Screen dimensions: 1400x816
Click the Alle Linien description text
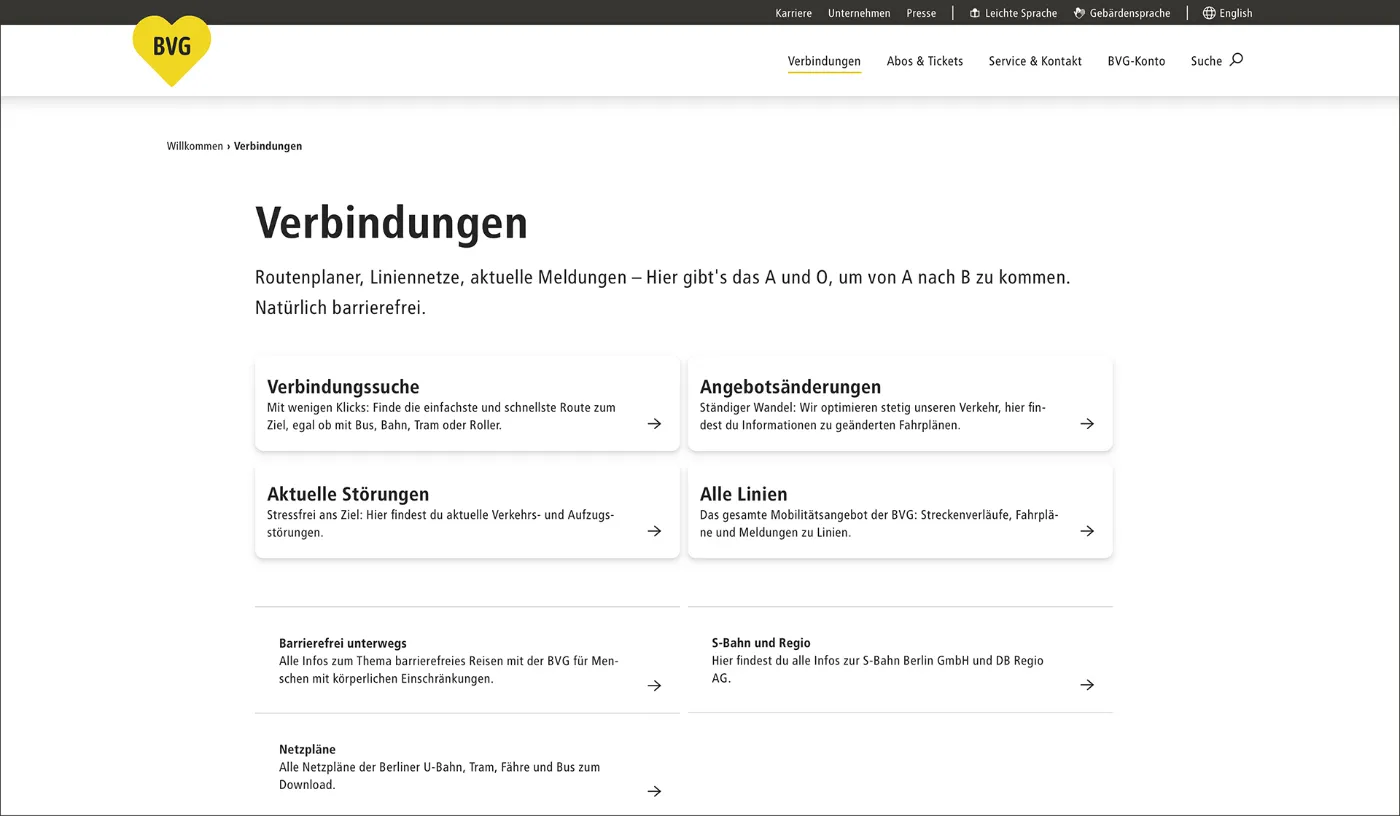879,523
